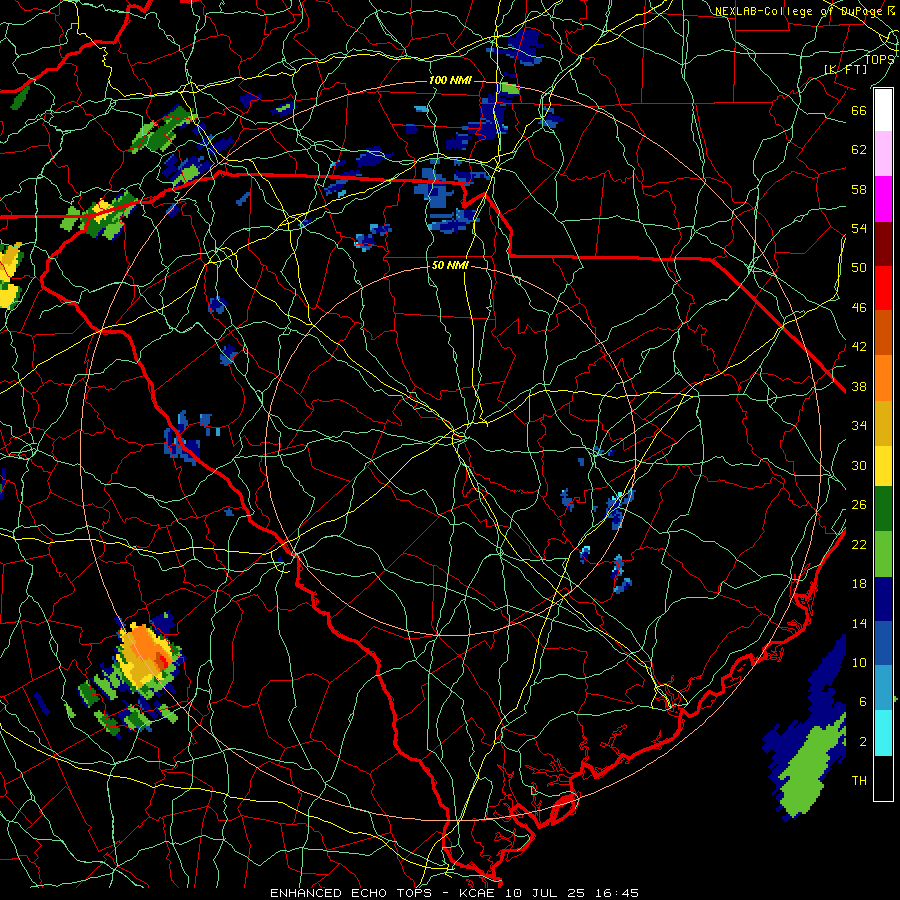Click the cyan legend swatch

(883, 733)
